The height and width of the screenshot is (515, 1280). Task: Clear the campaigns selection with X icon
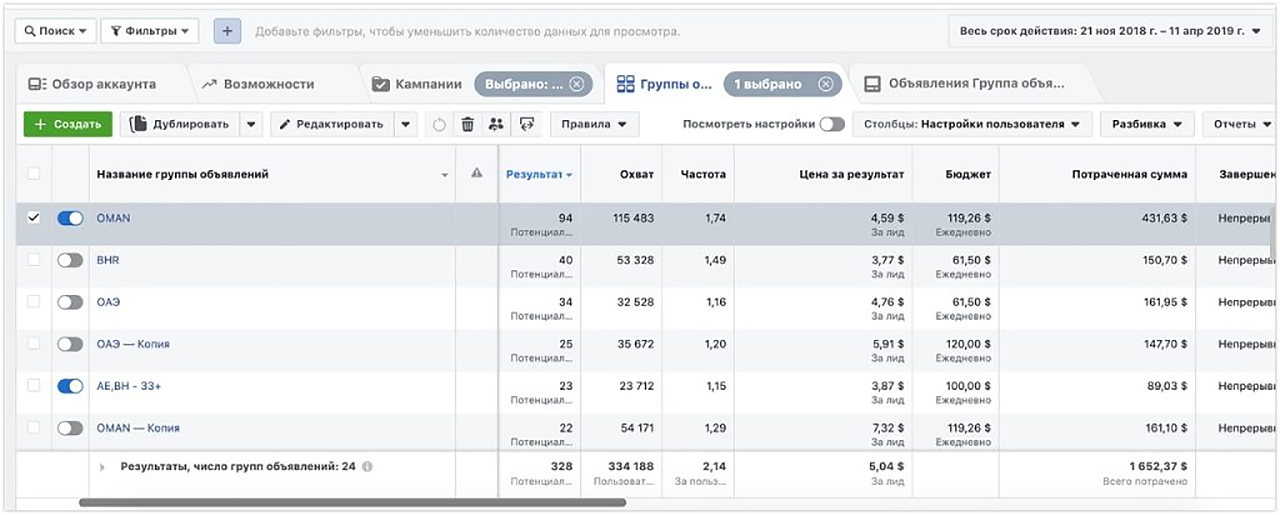(x=577, y=84)
